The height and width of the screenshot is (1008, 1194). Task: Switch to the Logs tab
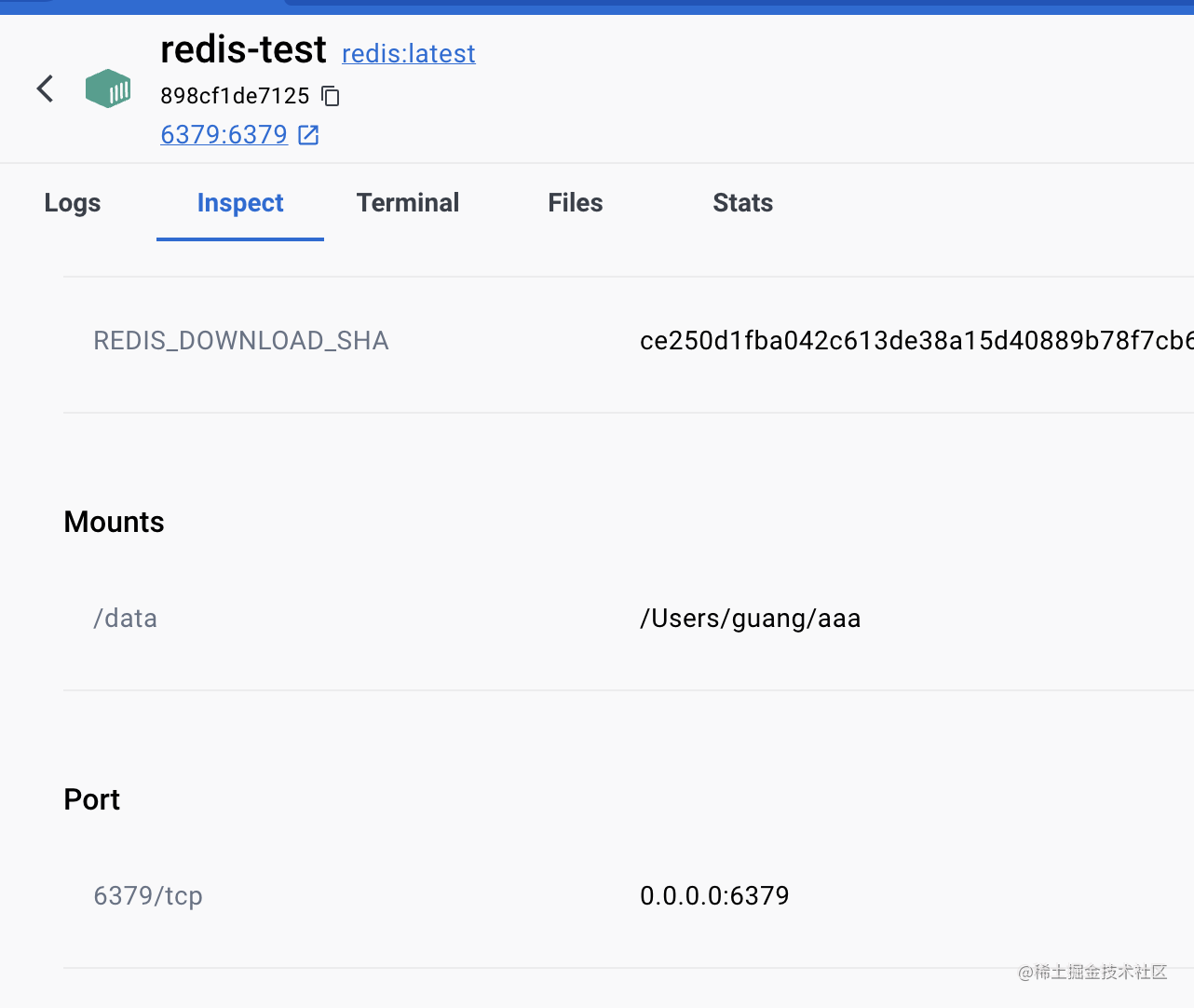pyautogui.click(x=73, y=203)
